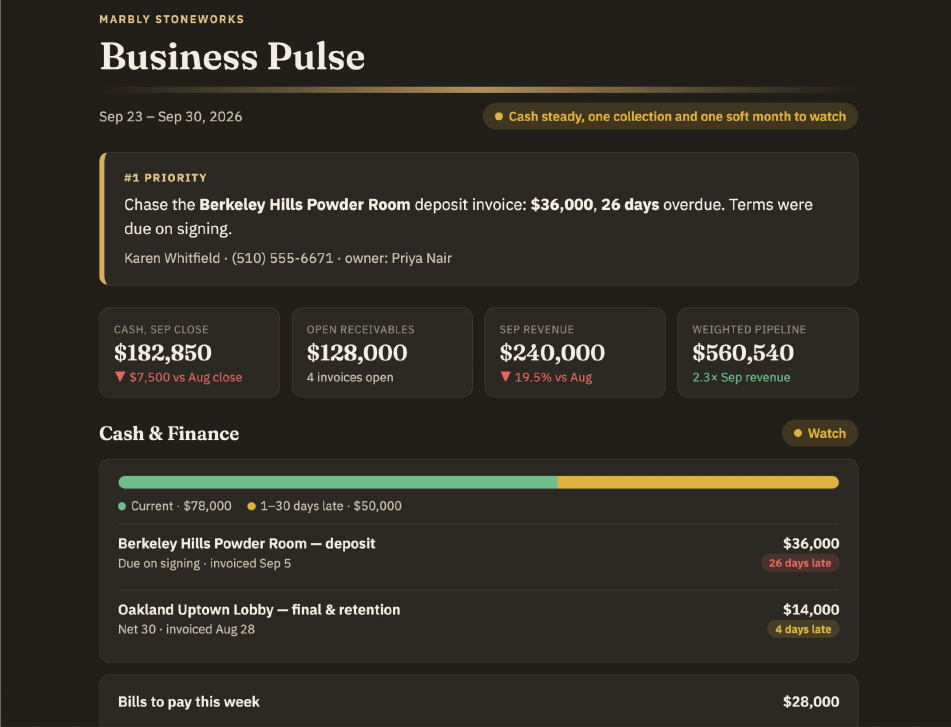Click the '26 days late' badge
The height and width of the screenshot is (727, 951).
tap(800, 563)
